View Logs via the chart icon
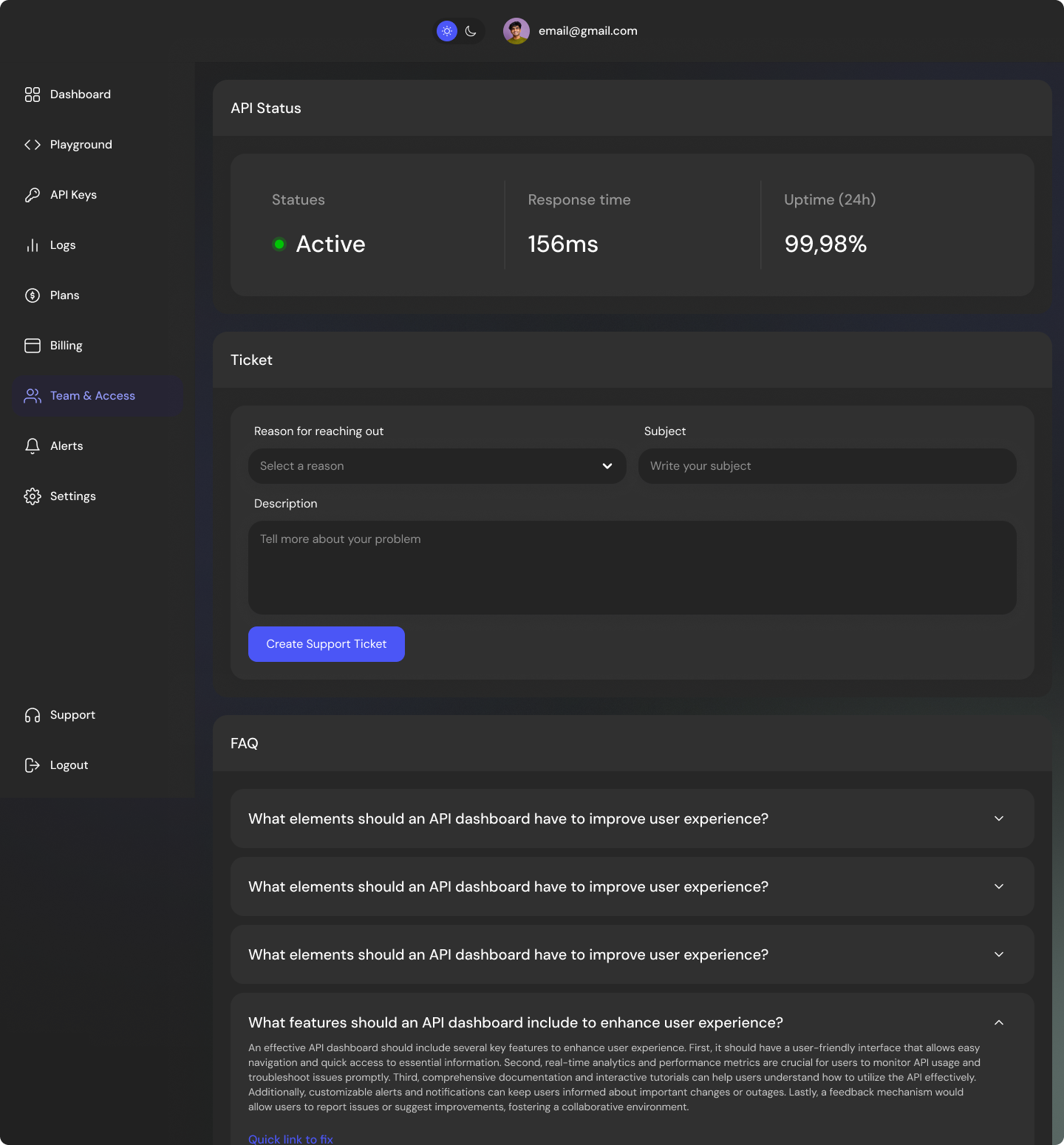The height and width of the screenshot is (1145, 1064). 33,245
